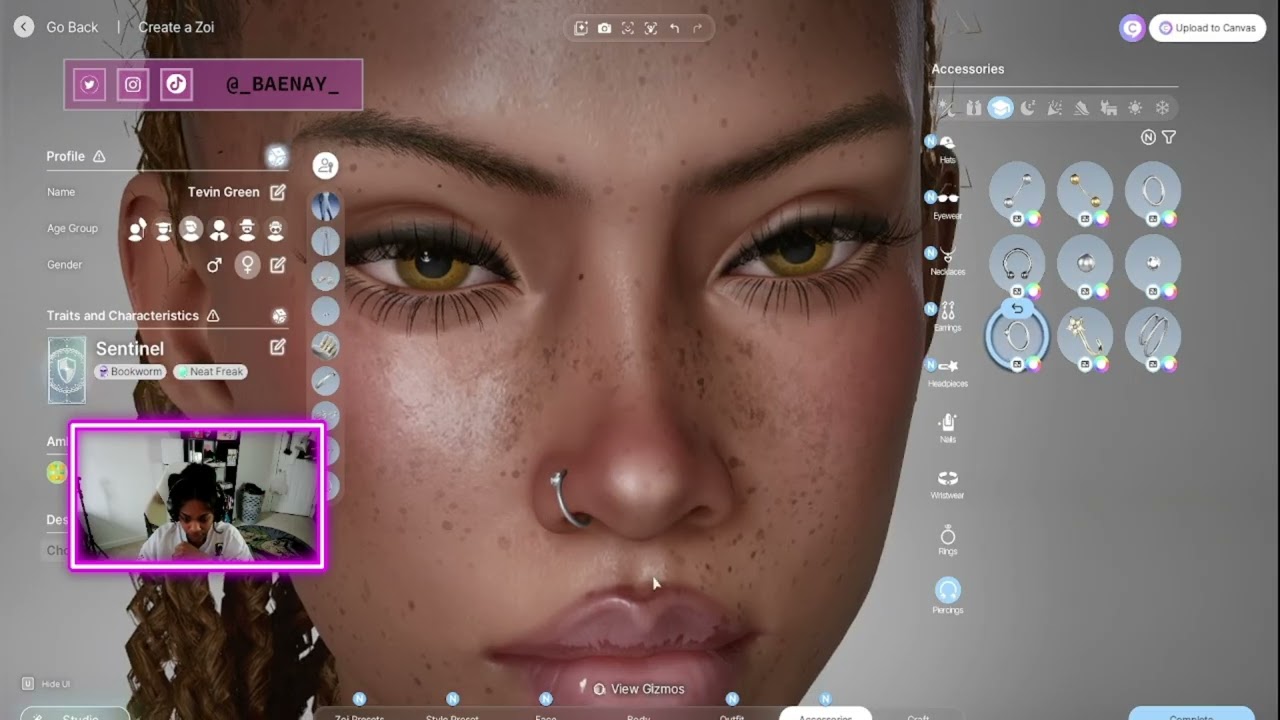Click the Accessories panel heading
1280x720 pixels.
967,69
